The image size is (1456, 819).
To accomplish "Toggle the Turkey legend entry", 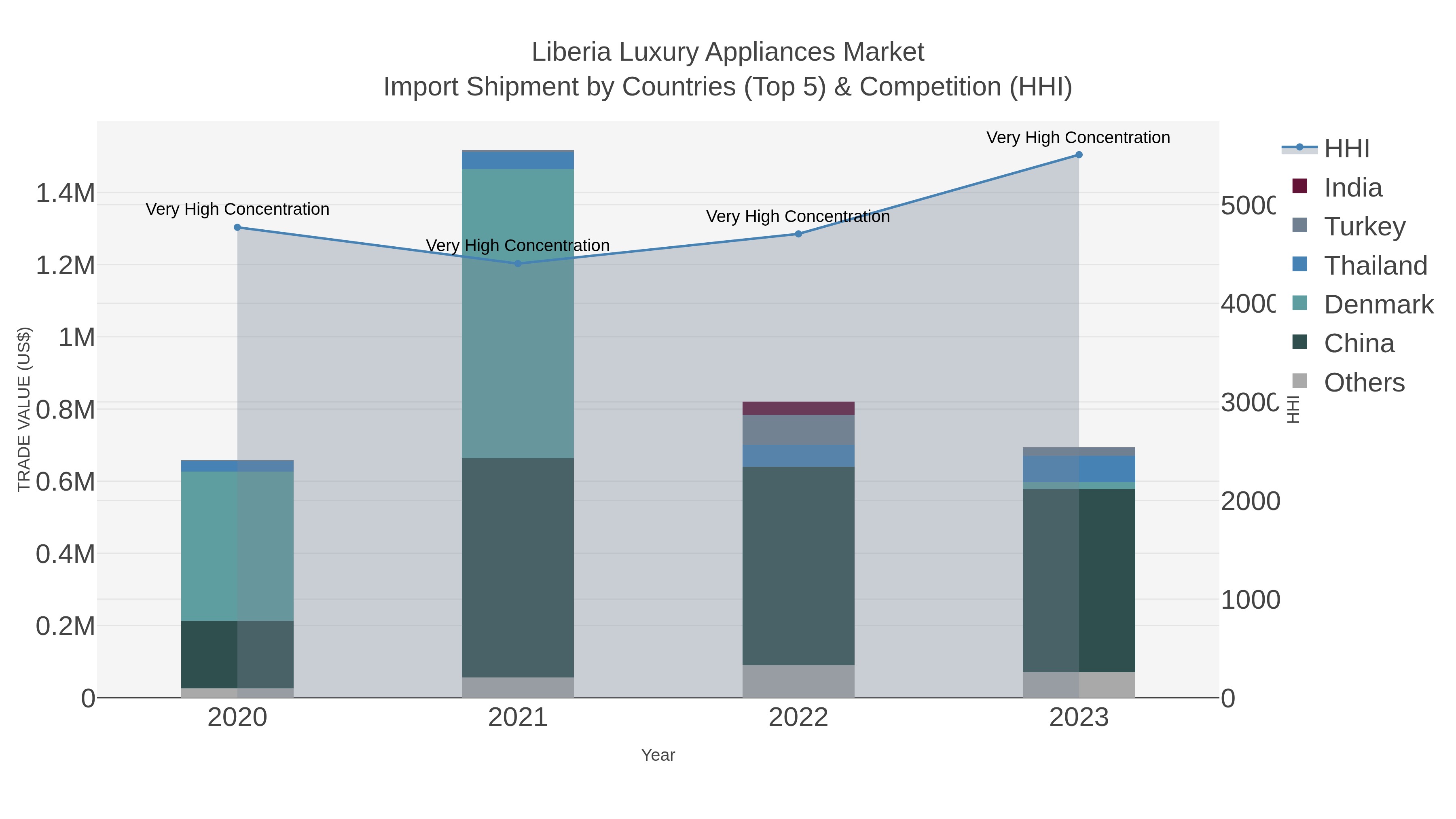I will point(1349,226).
